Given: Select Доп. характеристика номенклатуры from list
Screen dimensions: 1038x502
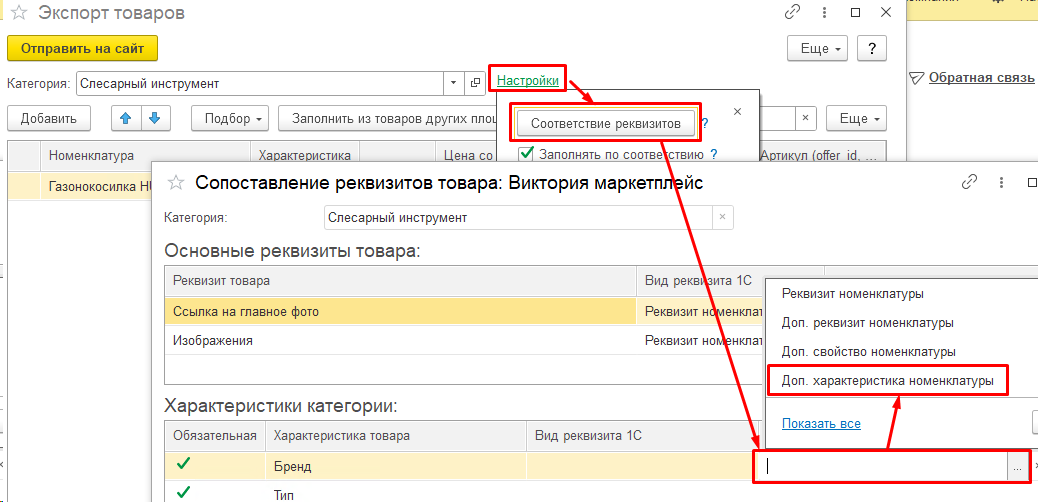Looking at the screenshot, I should click(888, 381).
